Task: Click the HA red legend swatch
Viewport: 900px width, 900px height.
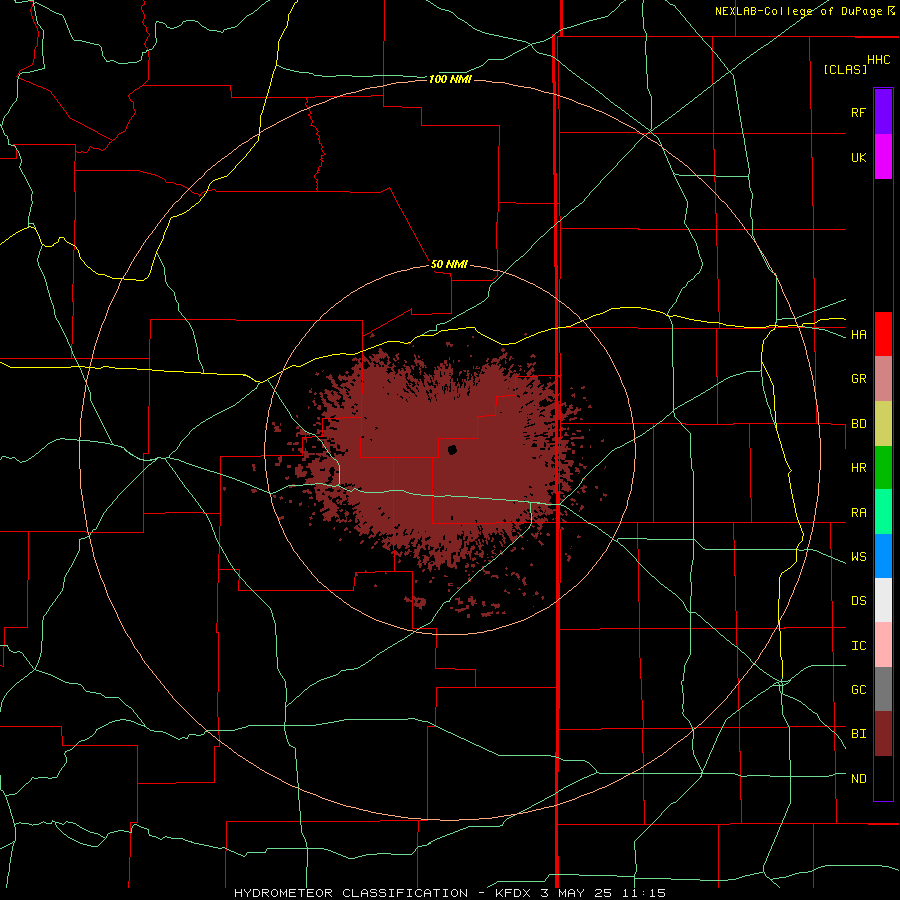Action: tap(883, 334)
